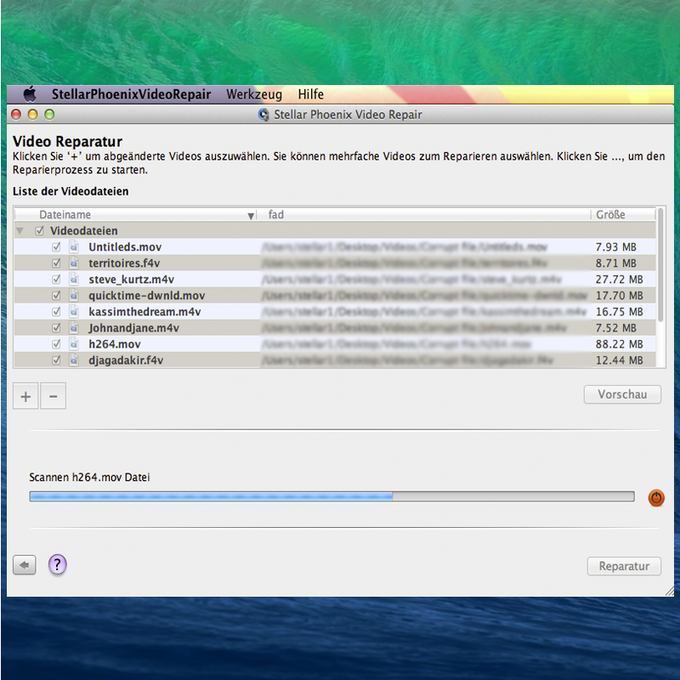This screenshot has height=680, width=680.
Task: Uncheck the Johnandjane.m4v checkbox
Action: pos(56,328)
